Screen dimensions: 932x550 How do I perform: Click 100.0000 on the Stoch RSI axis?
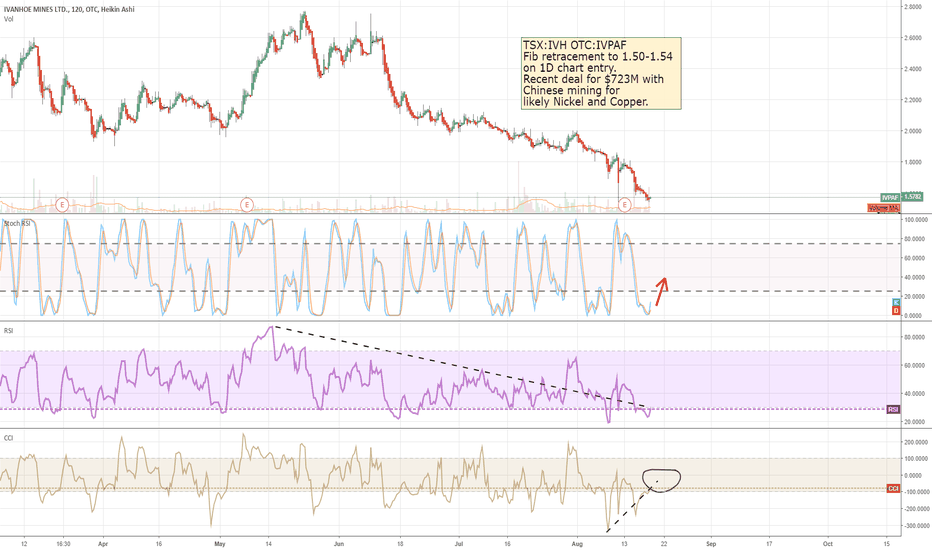(x=915, y=219)
